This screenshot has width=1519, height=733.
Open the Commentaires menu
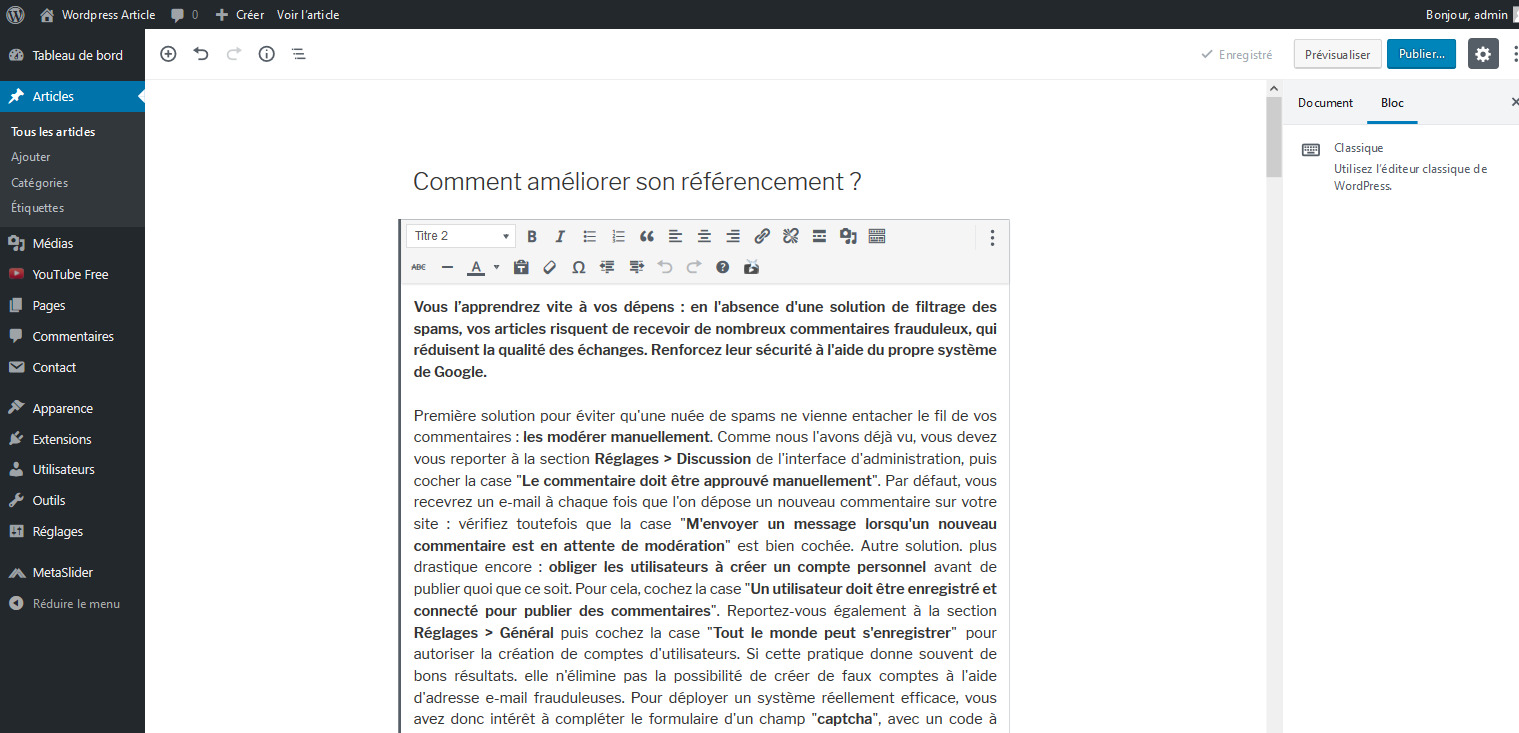pos(72,336)
